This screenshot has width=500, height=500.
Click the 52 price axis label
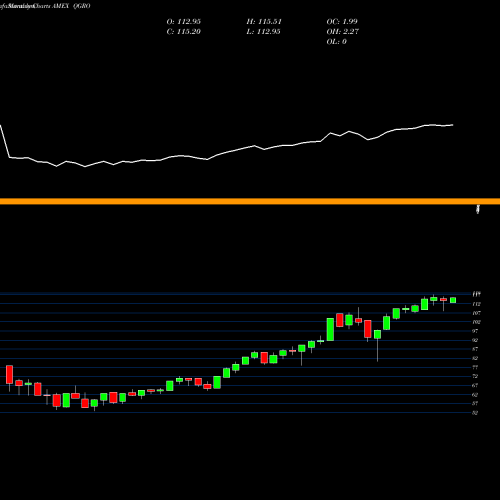click(475, 412)
